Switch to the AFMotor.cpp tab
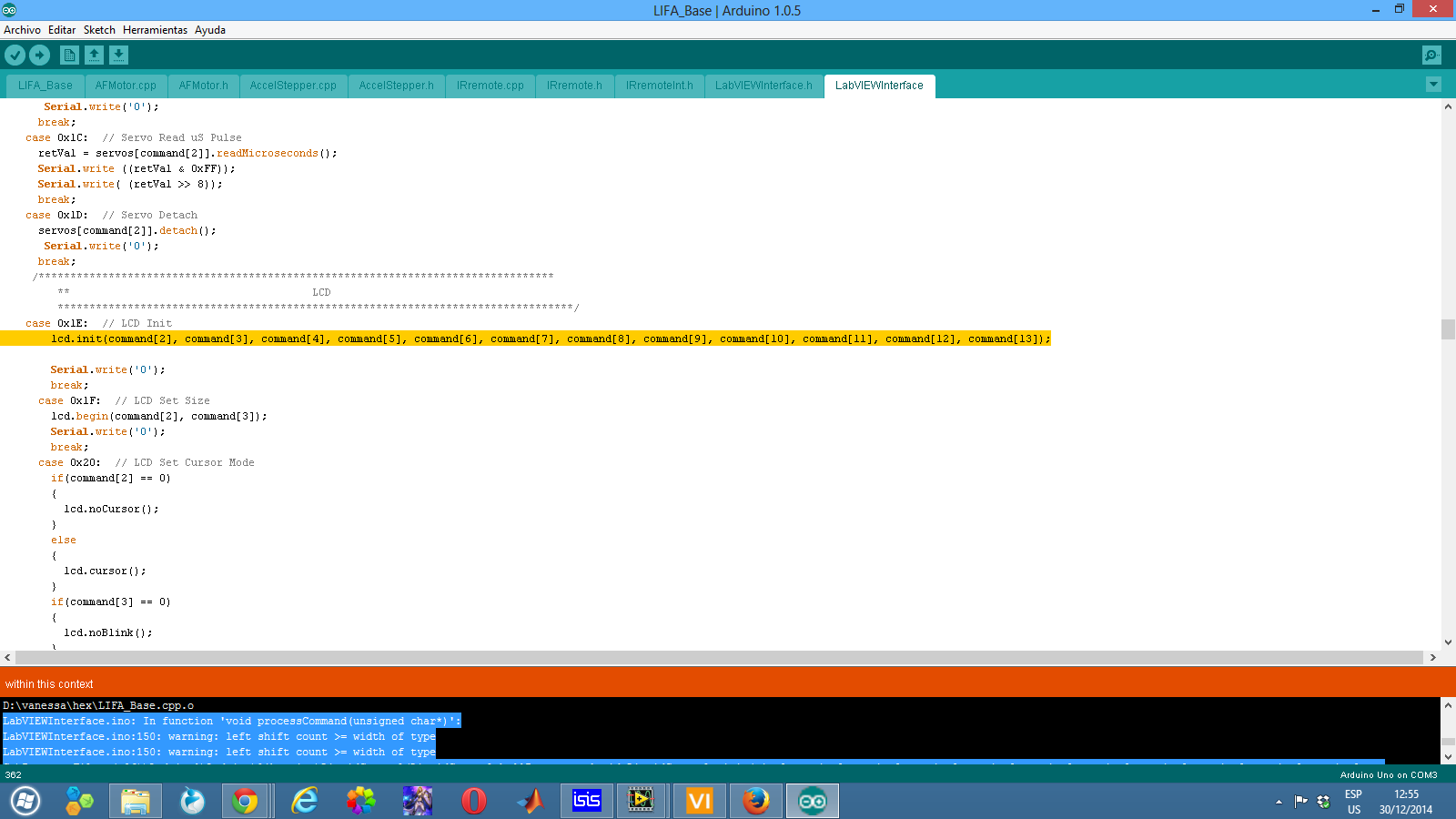 [x=126, y=86]
